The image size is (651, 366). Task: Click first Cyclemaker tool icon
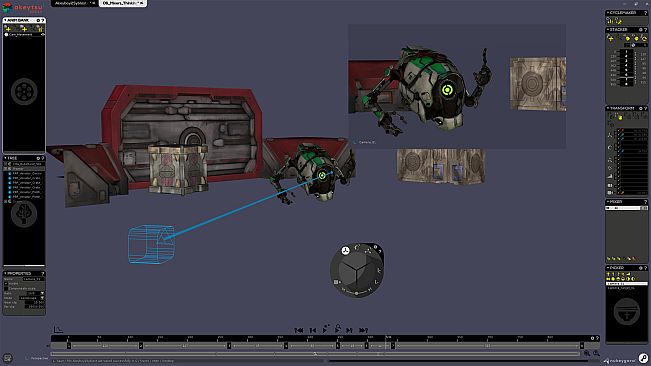pos(610,21)
